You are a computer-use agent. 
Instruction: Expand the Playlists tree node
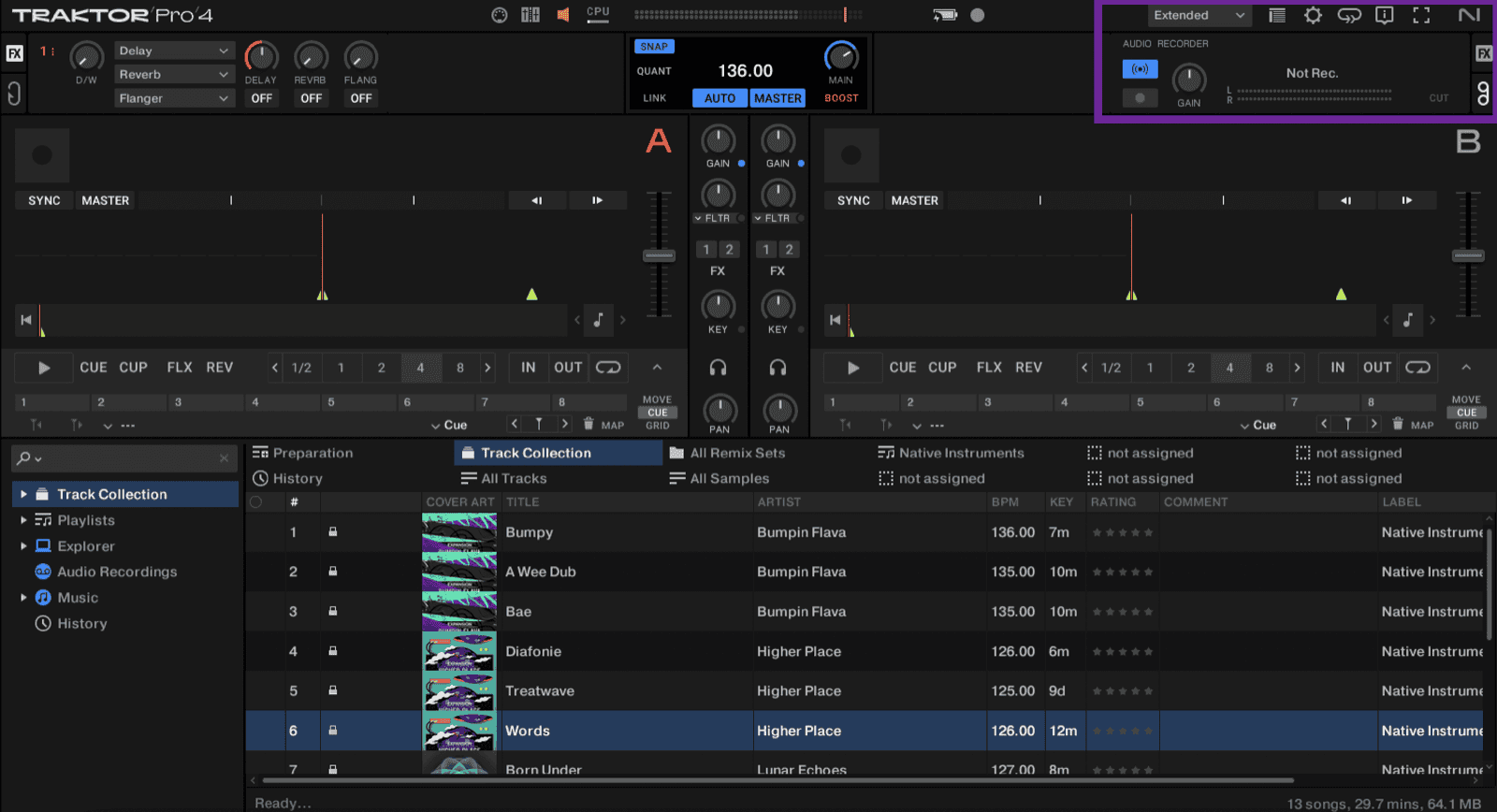(23, 520)
